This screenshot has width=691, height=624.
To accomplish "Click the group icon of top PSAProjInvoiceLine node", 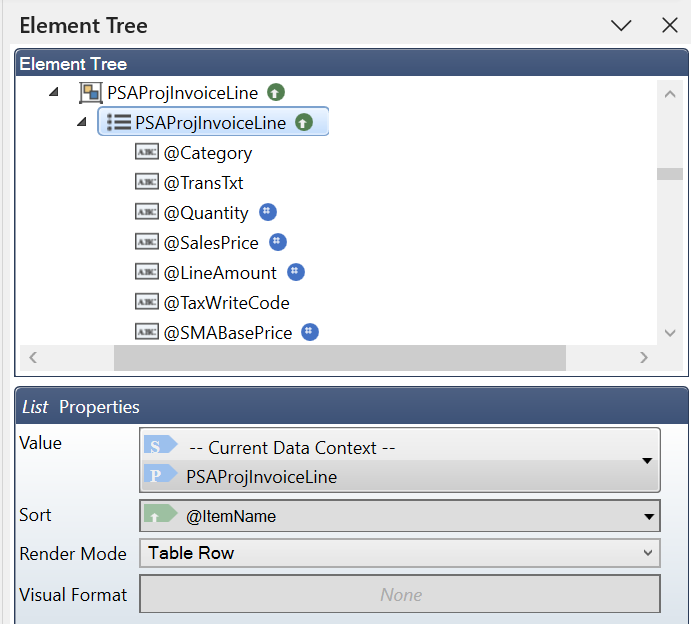I will pyautogui.click(x=90, y=93).
